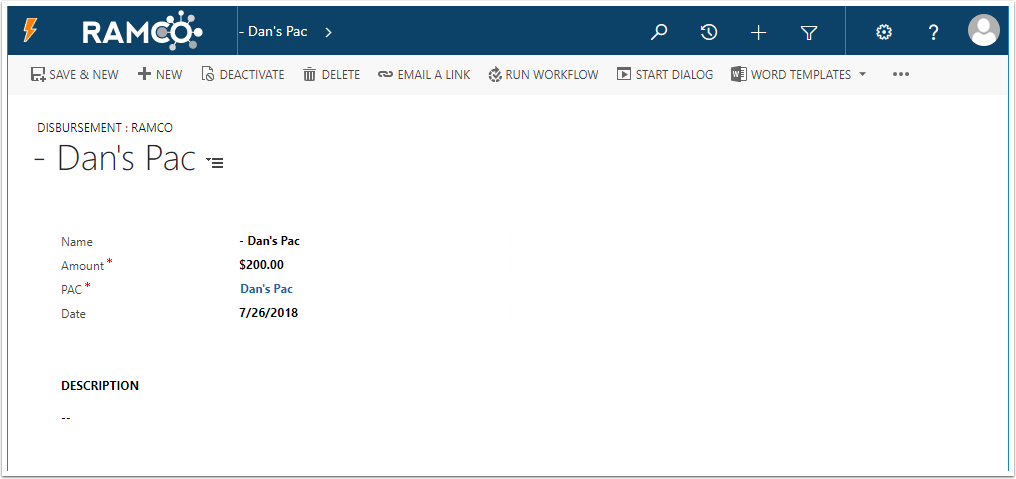This screenshot has height=479, width=1016.
Task: Click the Date value 7/26/2018
Action: (x=268, y=313)
